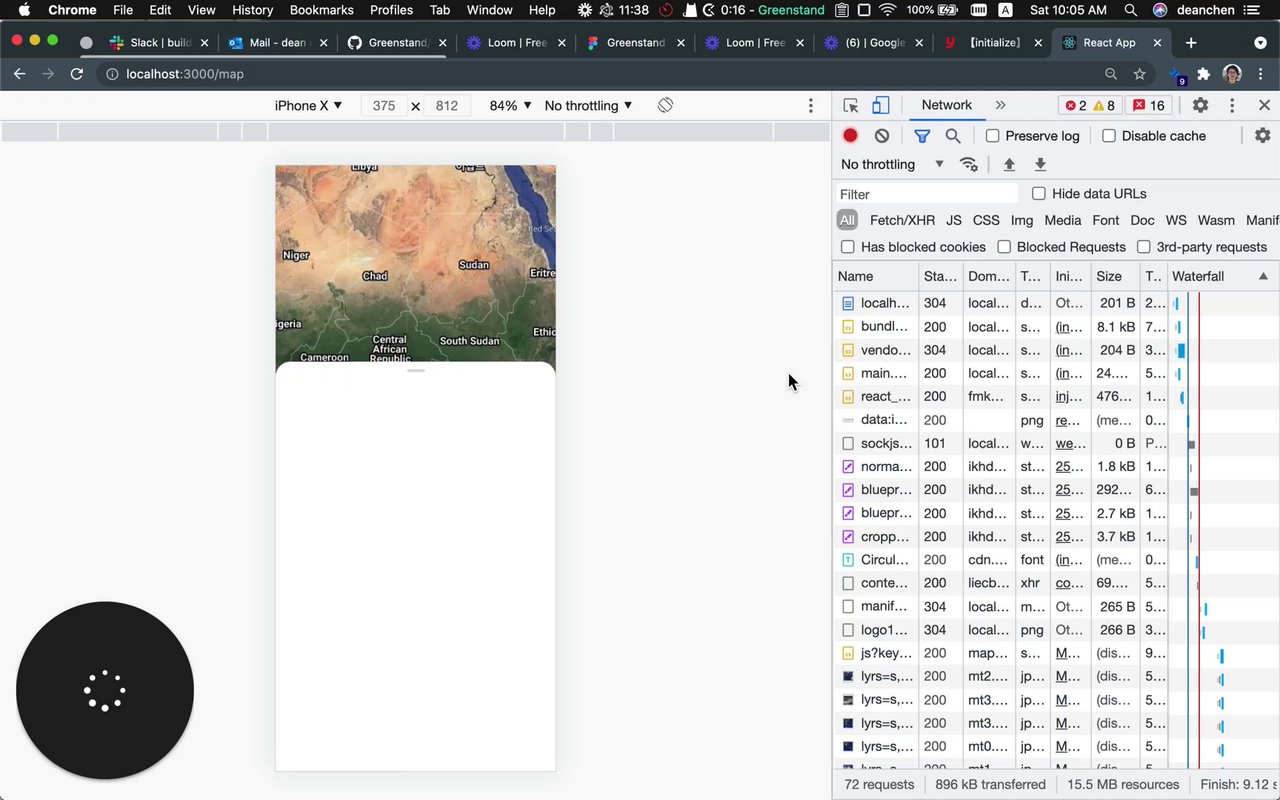
Task: Open the Apple menu
Action: 23,10
